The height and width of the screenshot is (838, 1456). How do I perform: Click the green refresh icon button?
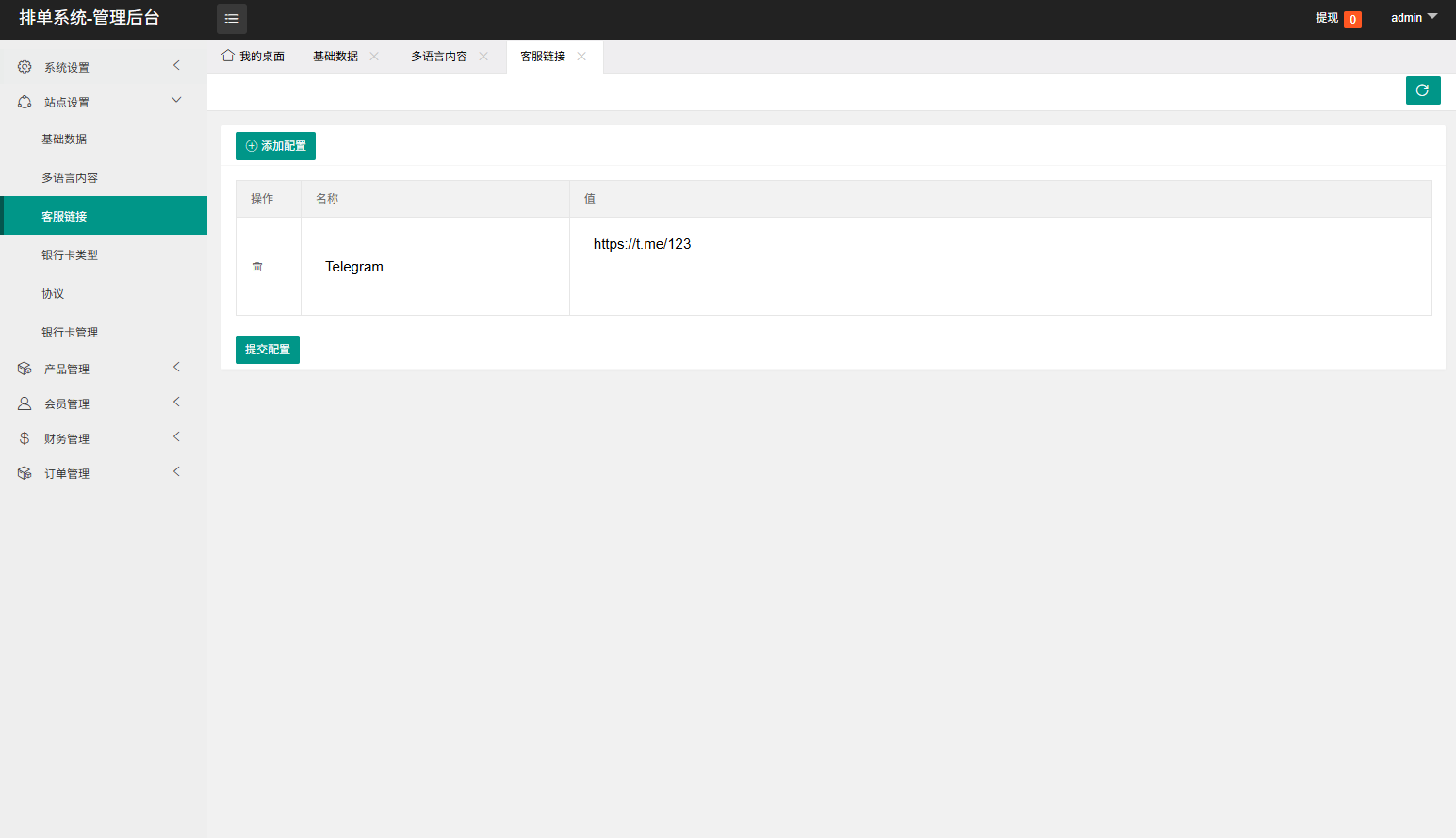(1422, 90)
